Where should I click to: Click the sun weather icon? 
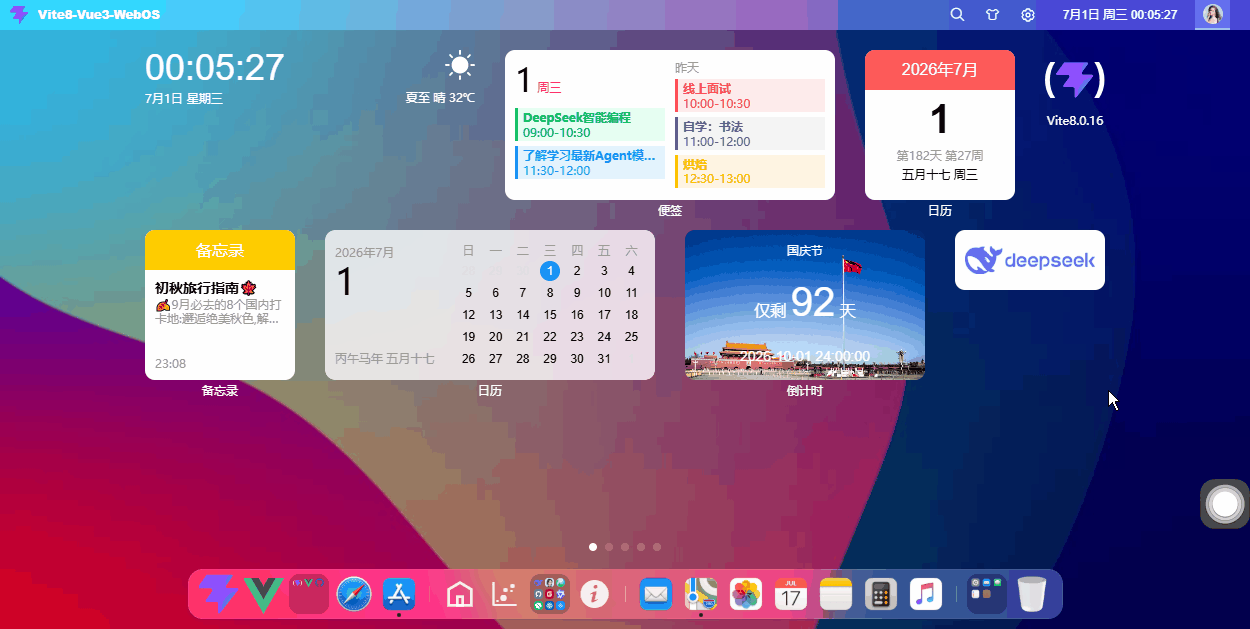(x=460, y=66)
